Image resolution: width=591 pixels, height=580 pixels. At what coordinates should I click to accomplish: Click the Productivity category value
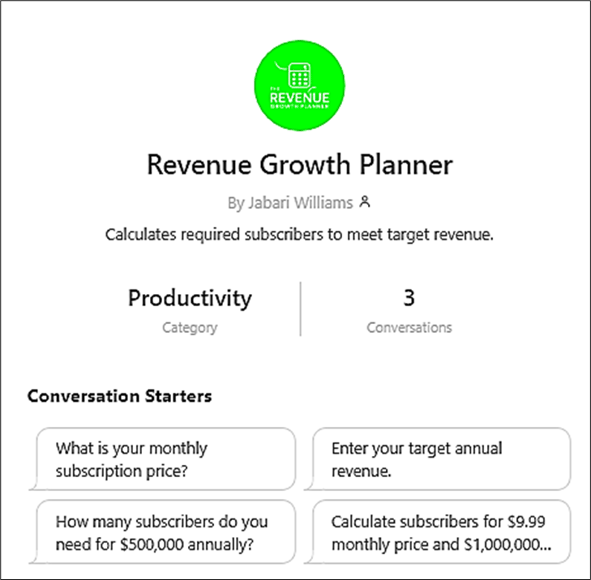coord(190,298)
